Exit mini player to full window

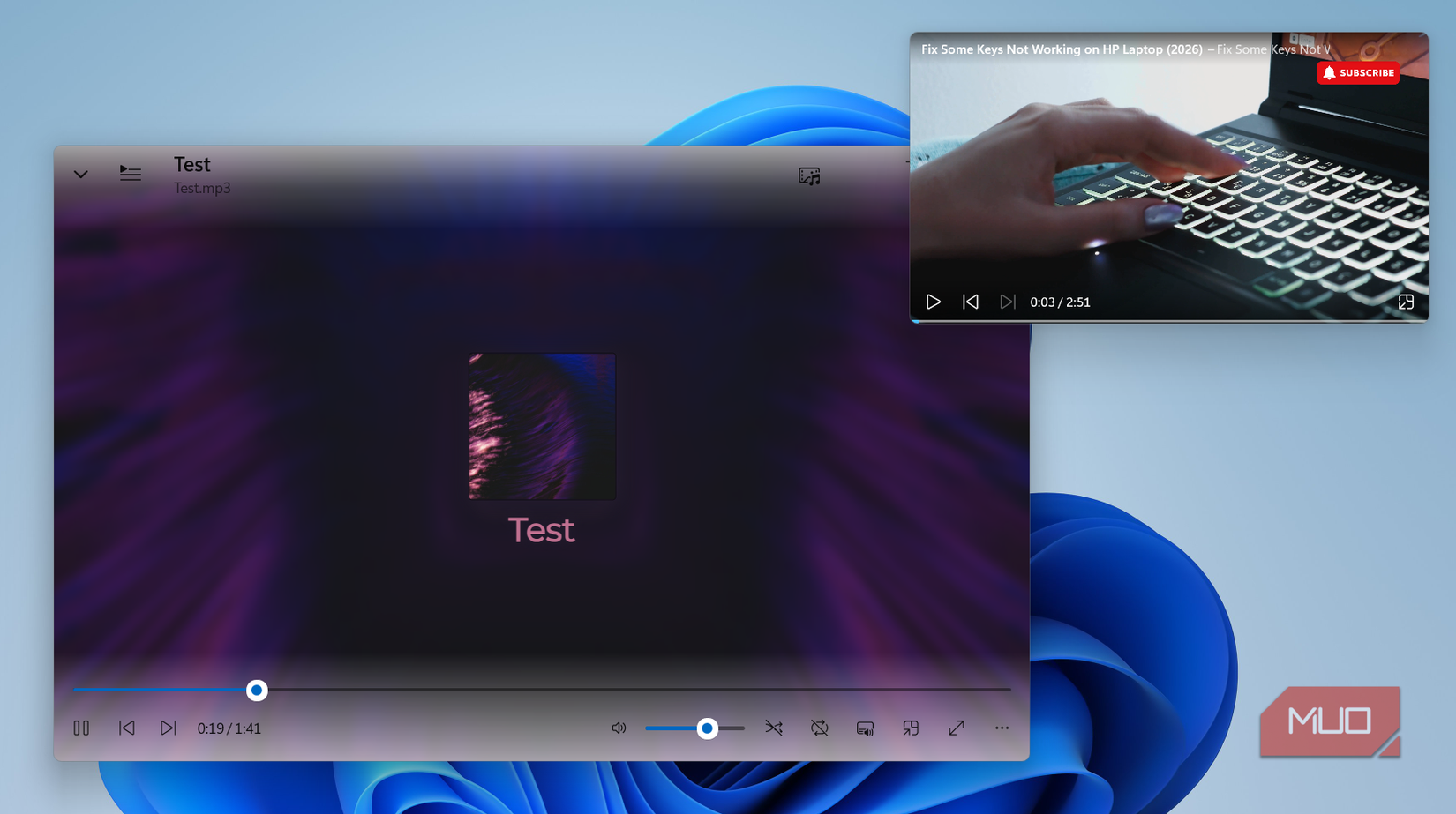coord(1407,301)
